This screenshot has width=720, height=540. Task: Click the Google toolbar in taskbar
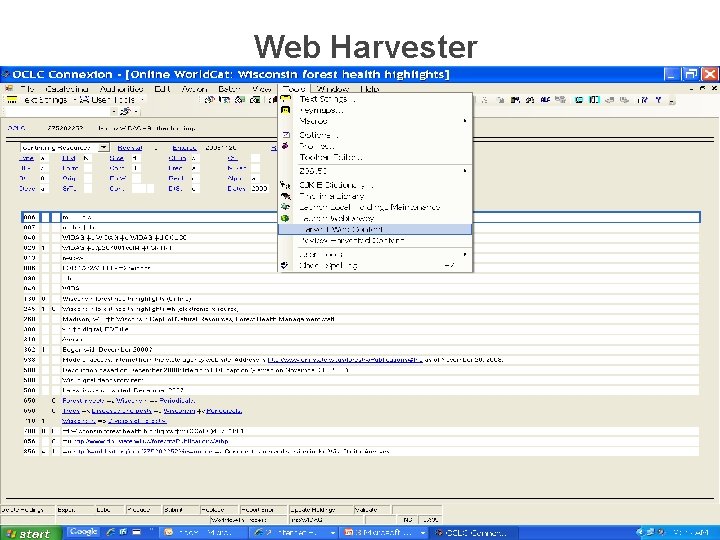coord(84,532)
